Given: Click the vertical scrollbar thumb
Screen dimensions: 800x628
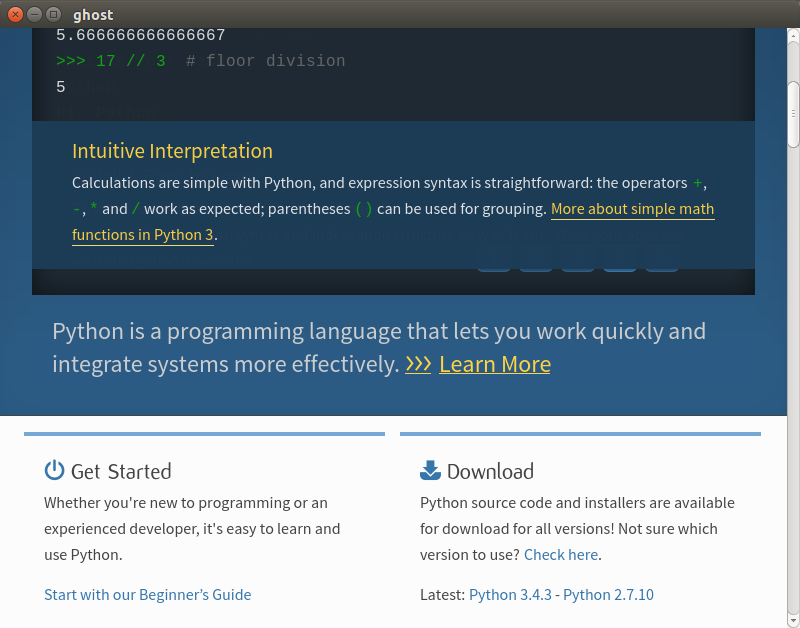Looking at the screenshot, I should [x=793, y=114].
